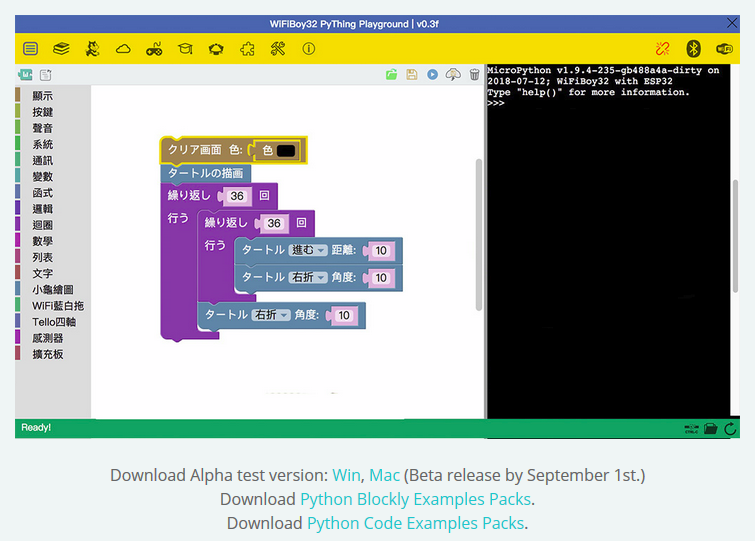This screenshot has width=755, height=541.
Task: Select the 變數 block category
Action: (43, 177)
